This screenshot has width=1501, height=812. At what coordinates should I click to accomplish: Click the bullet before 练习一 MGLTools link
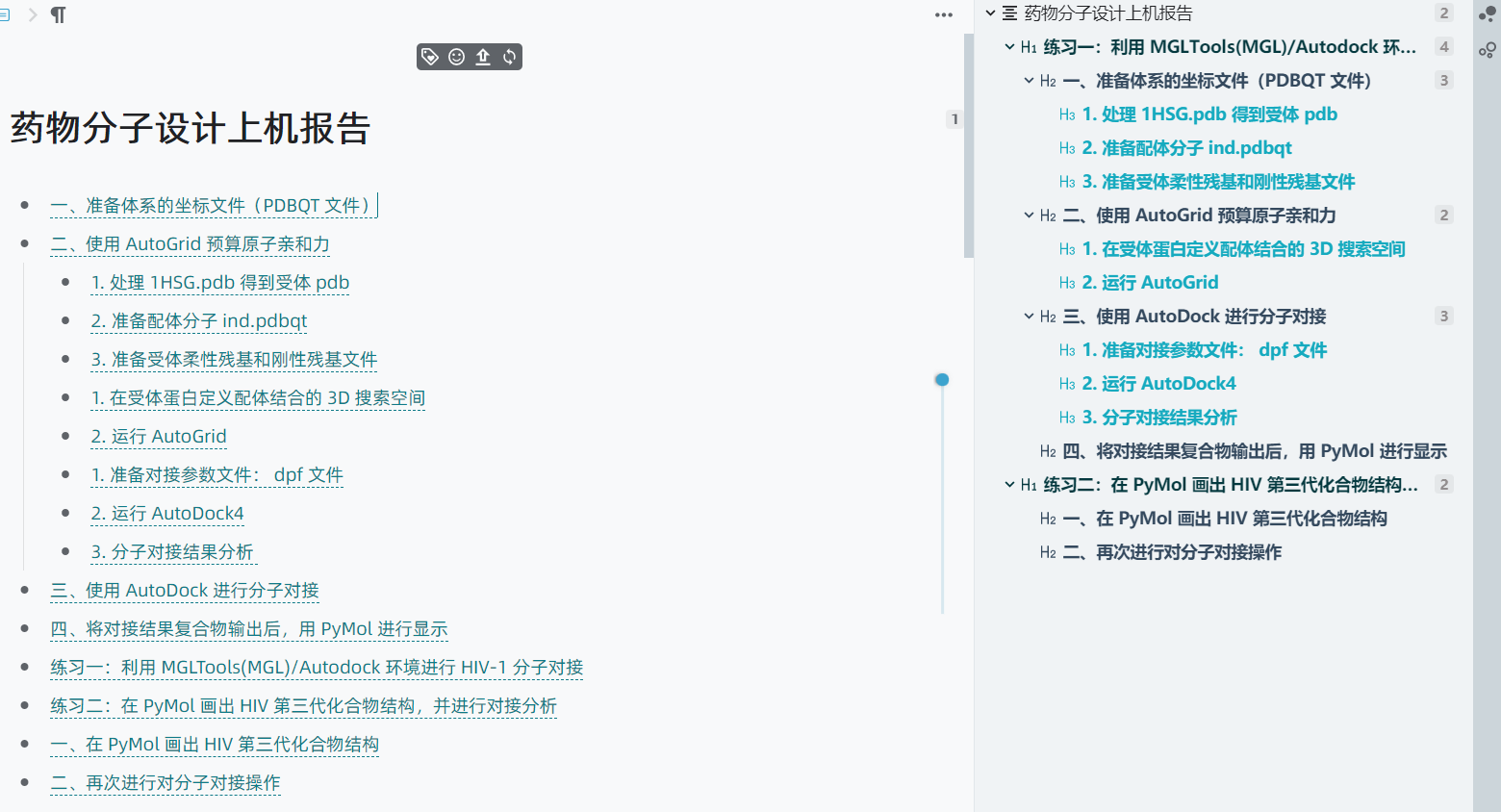25,668
